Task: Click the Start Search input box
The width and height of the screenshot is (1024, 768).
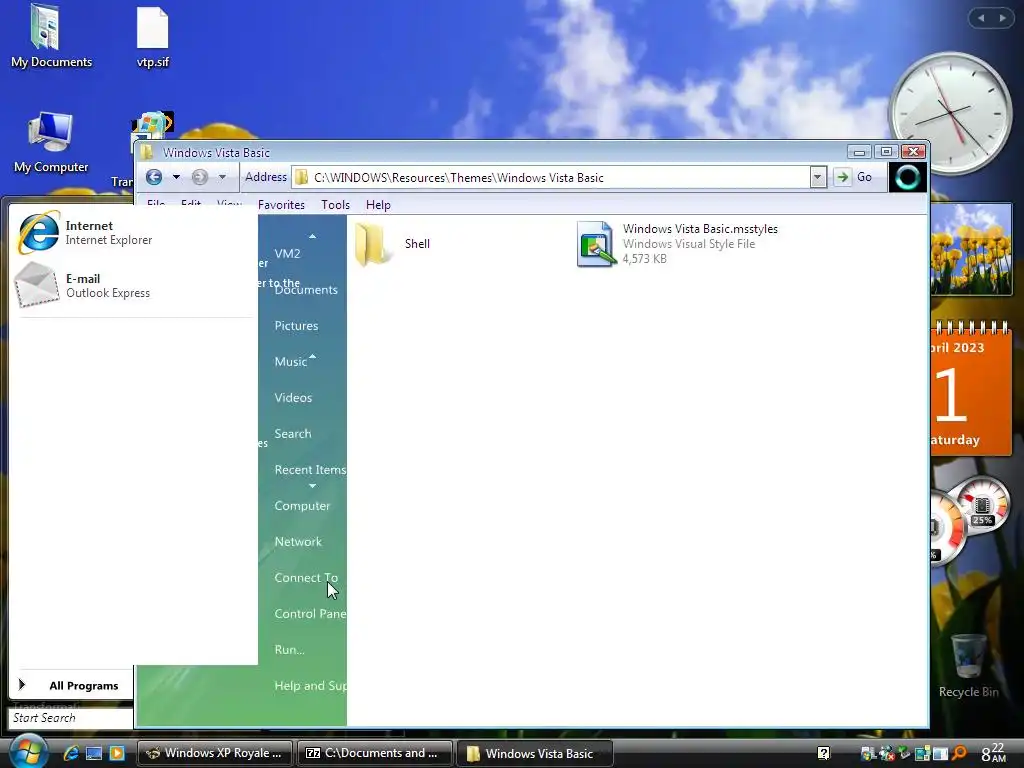Action: pyautogui.click(x=71, y=718)
